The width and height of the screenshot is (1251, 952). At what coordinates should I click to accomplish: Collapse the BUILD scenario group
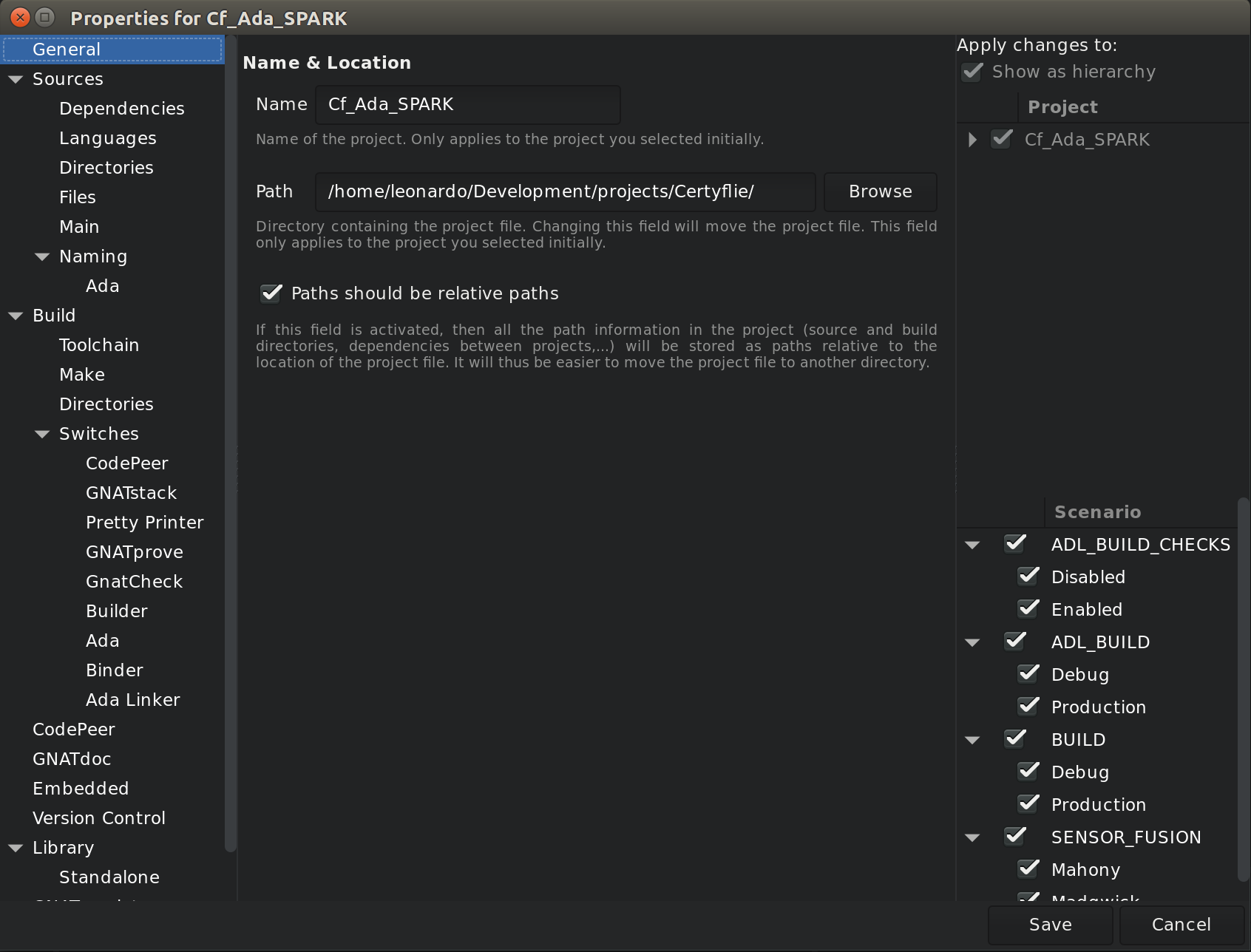point(972,740)
